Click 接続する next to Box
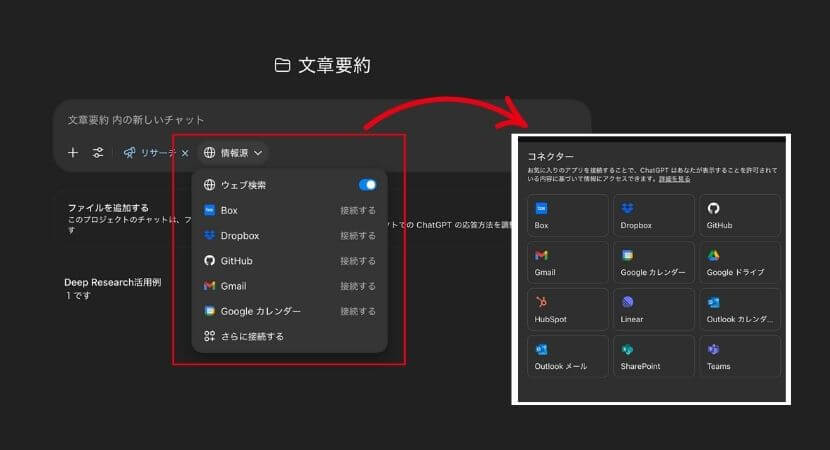 point(358,210)
